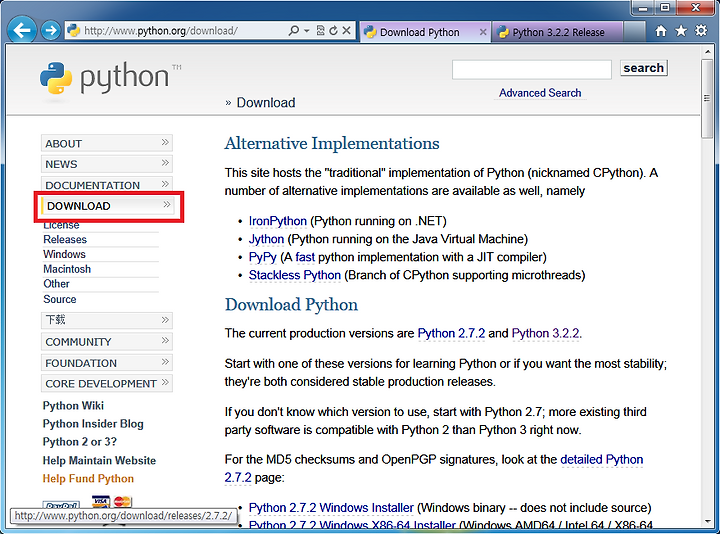The height and width of the screenshot is (534, 720).
Task: Switch to the Download Python tab
Action: pyautogui.click(x=419, y=32)
